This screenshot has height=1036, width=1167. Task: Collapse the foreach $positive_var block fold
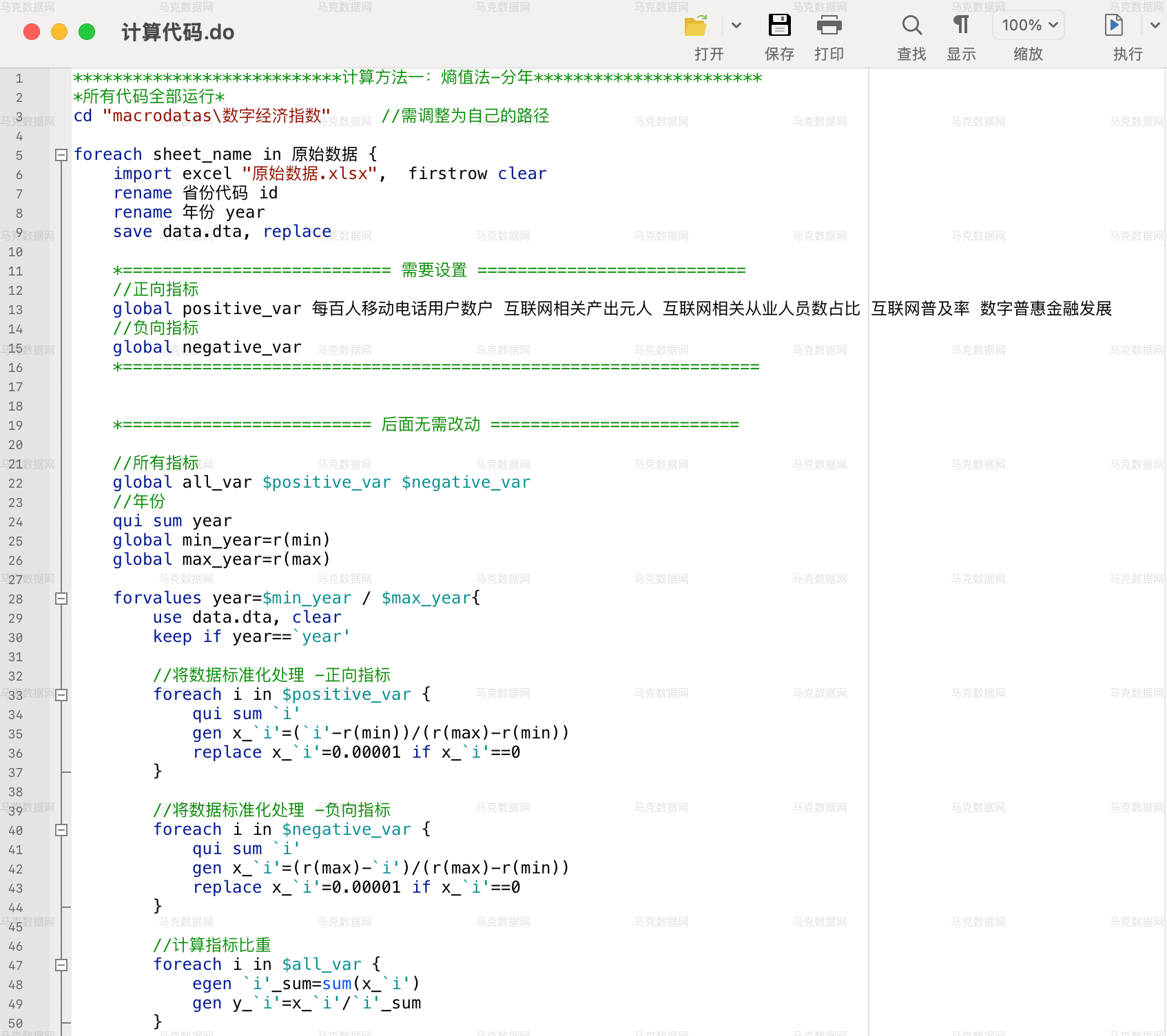[x=61, y=695]
